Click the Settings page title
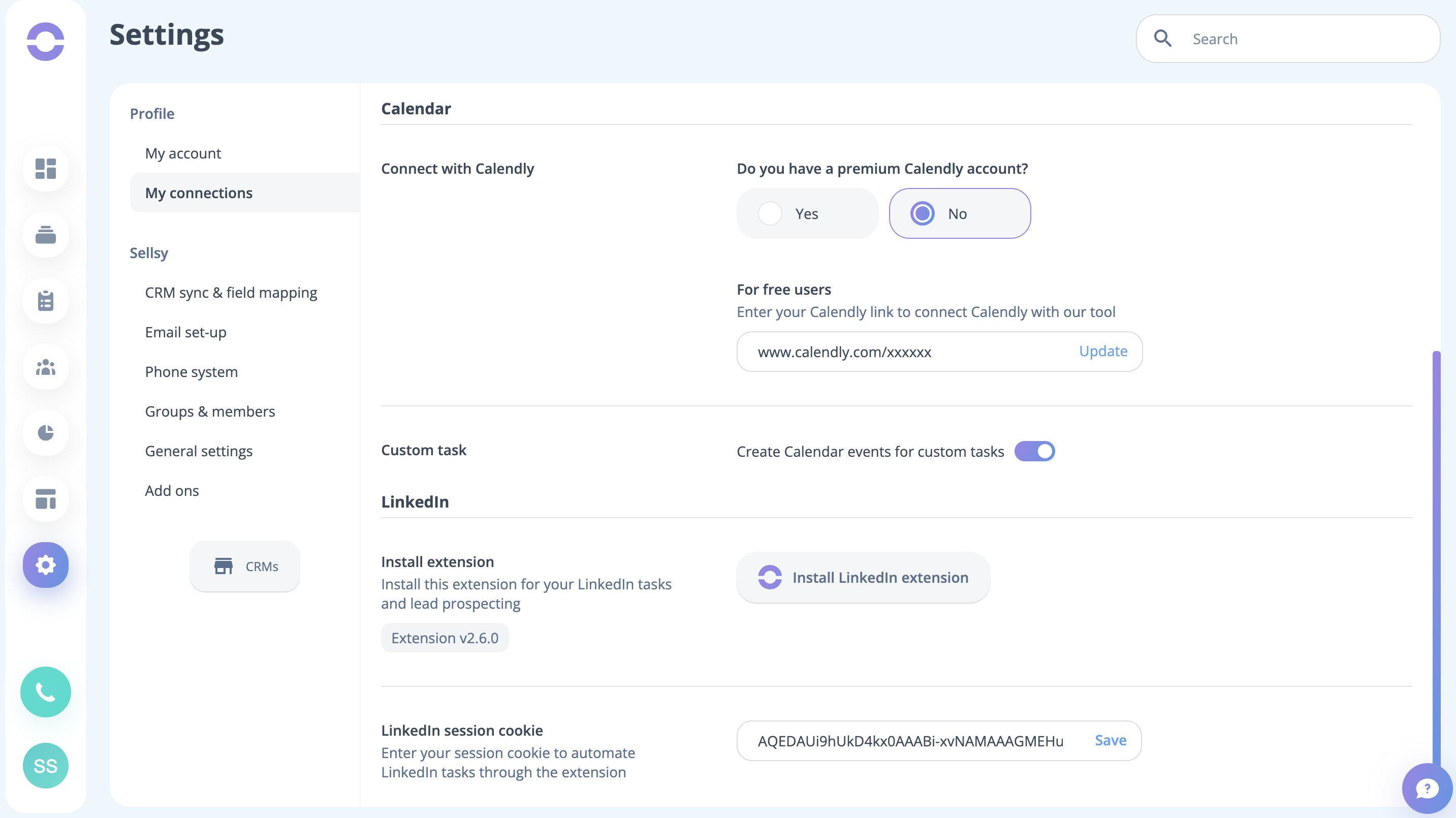The width and height of the screenshot is (1456, 818). 167,35
